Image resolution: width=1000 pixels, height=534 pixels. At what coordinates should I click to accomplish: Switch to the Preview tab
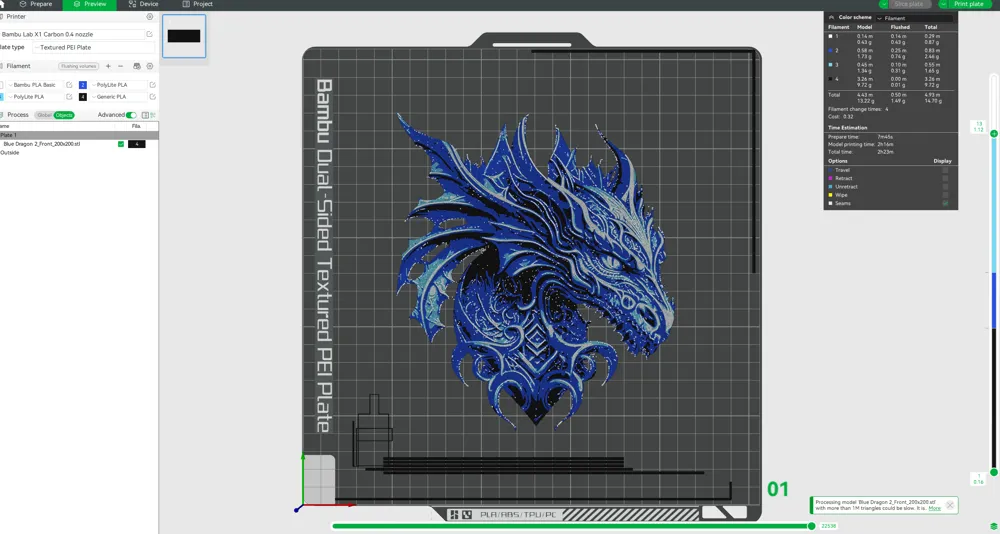tap(90, 4)
